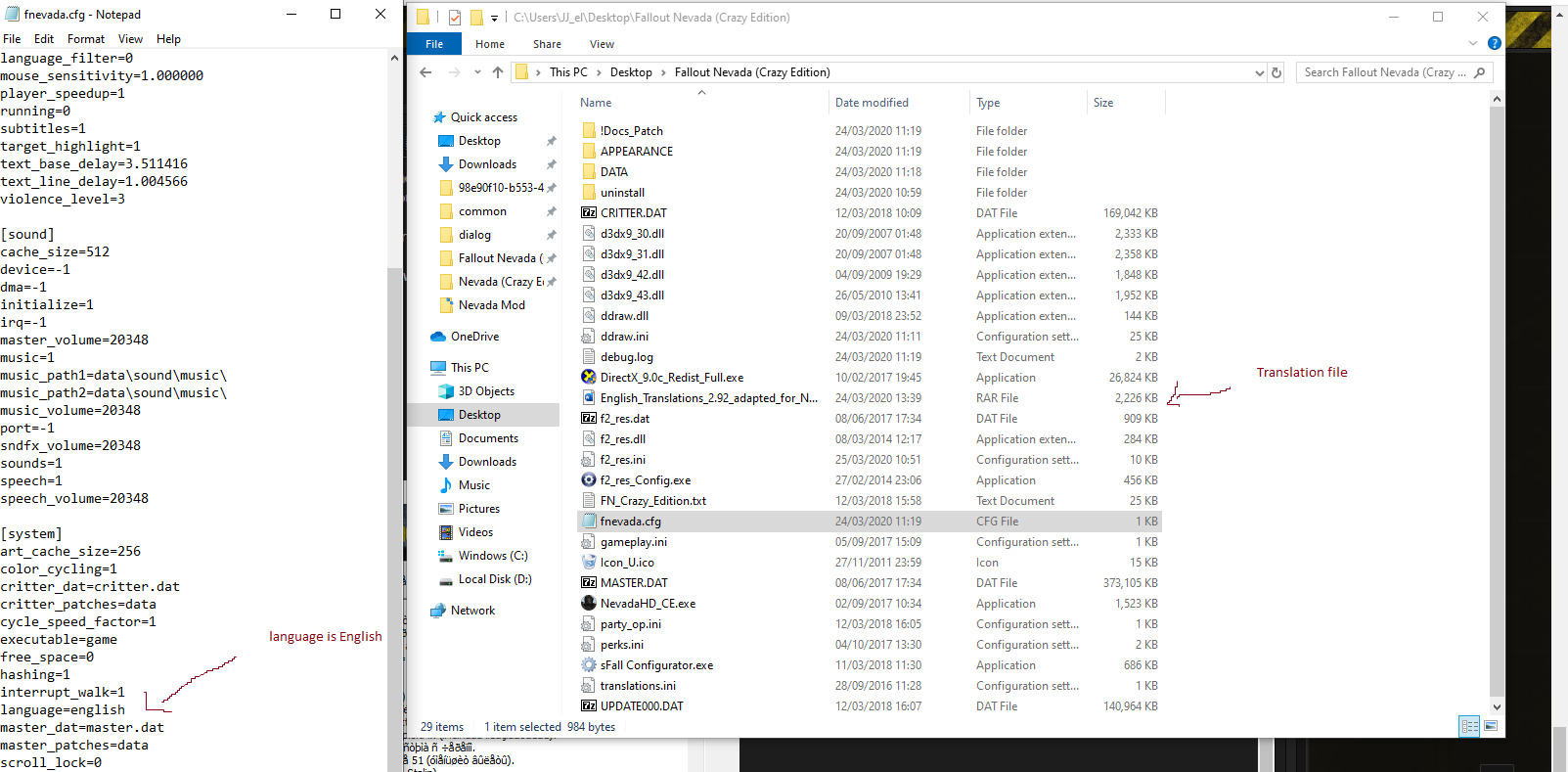This screenshot has height=772, width=1568.
Task: Expand the Explorer ribbon chevron
Action: click(1473, 43)
